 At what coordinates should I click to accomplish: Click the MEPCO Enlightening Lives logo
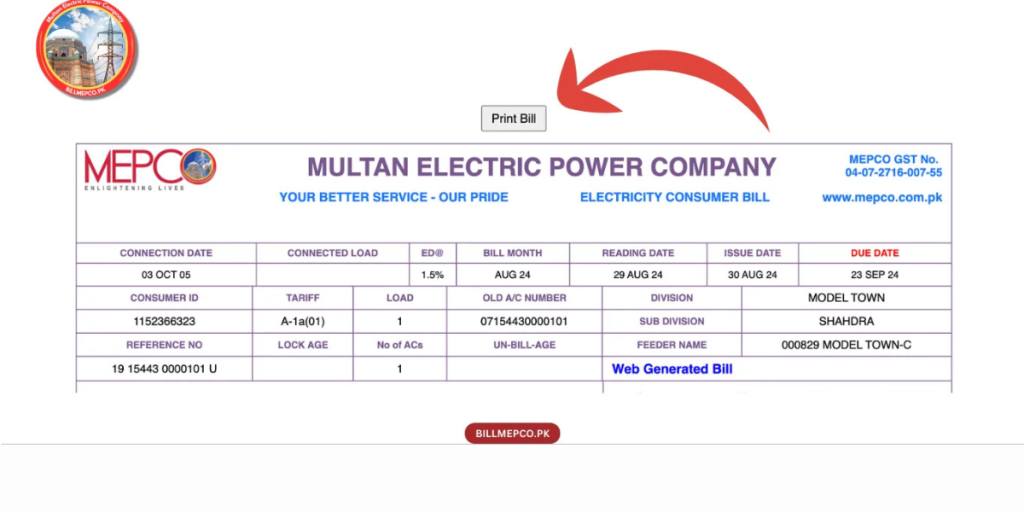coord(150,169)
